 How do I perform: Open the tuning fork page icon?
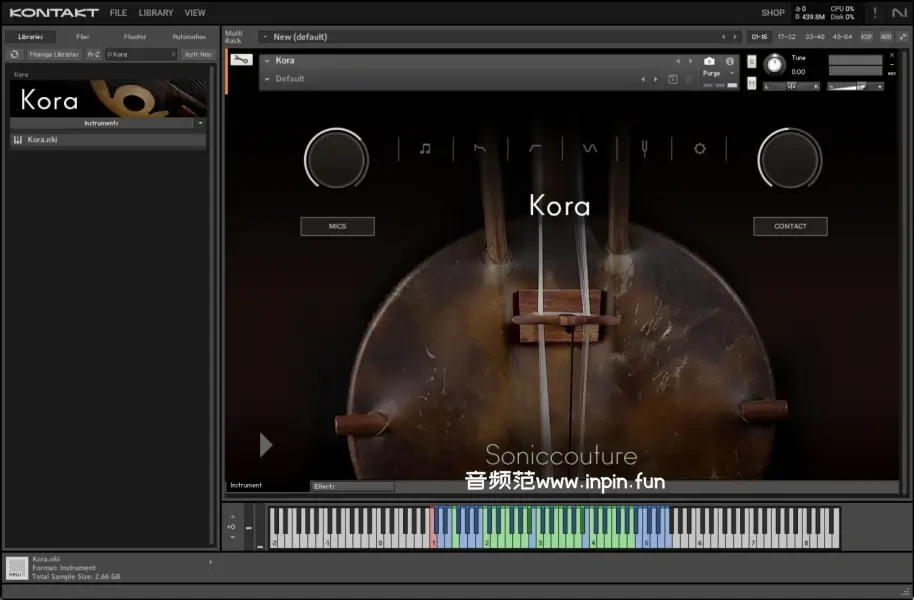pyautogui.click(x=645, y=149)
